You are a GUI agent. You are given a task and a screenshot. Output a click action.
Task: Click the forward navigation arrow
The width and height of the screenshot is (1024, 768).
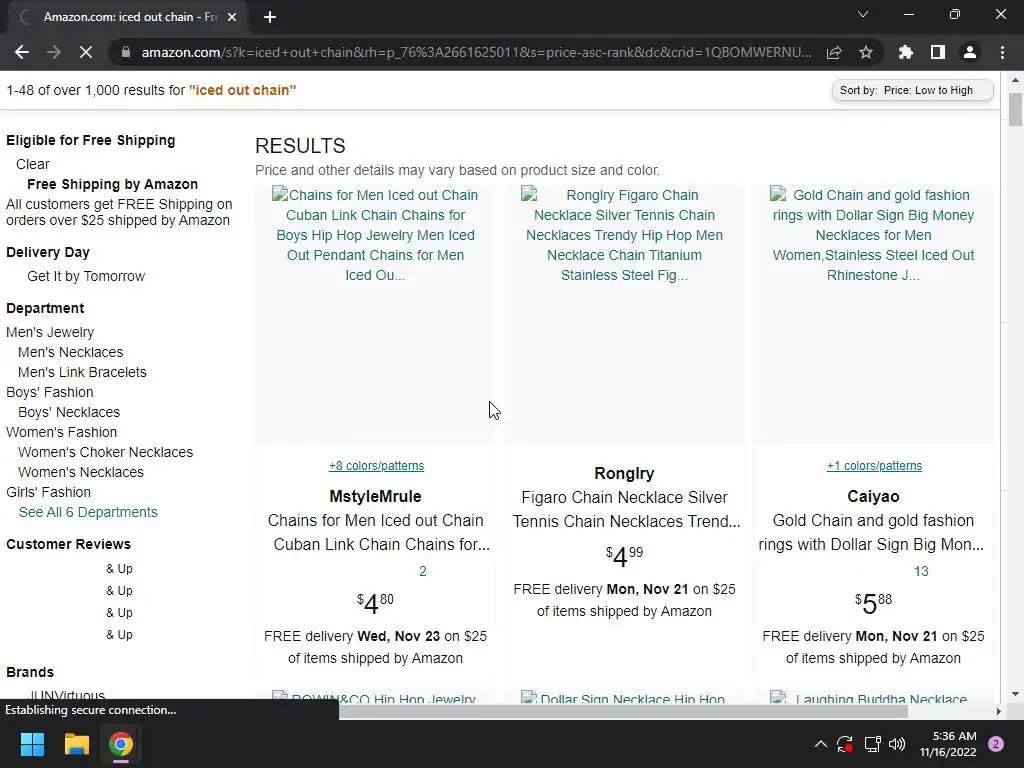pyautogui.click(x=54, y=52)
